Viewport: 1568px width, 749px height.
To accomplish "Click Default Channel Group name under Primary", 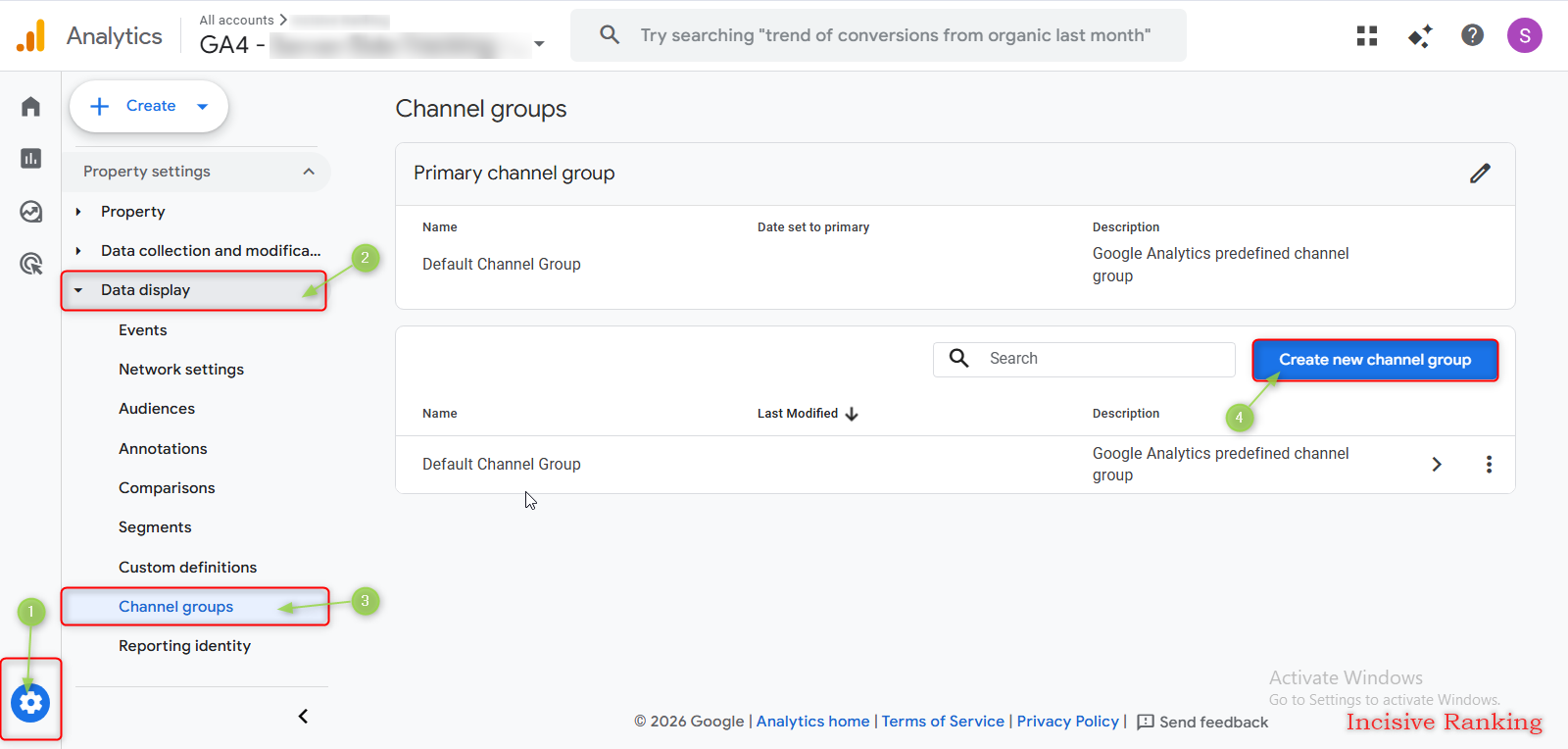I will tap(501, 265).
